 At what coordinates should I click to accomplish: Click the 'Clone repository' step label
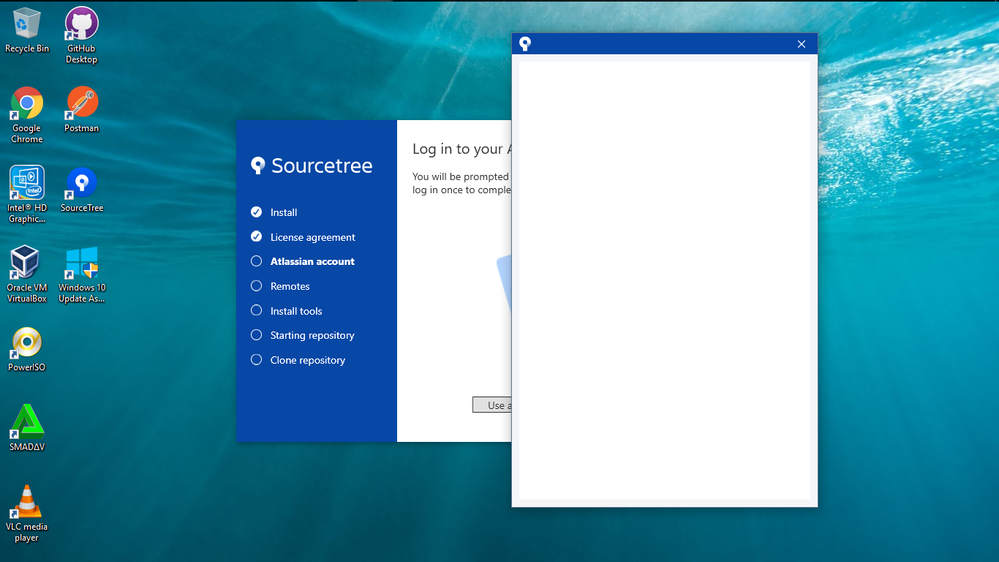pyautogui.click(x=307, y=360)
